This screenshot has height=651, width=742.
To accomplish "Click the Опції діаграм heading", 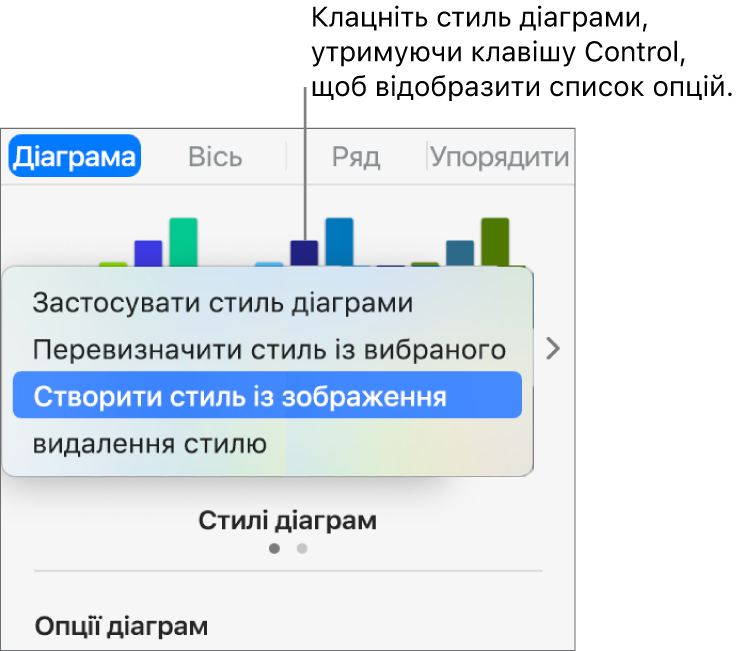I will [122, 626].
